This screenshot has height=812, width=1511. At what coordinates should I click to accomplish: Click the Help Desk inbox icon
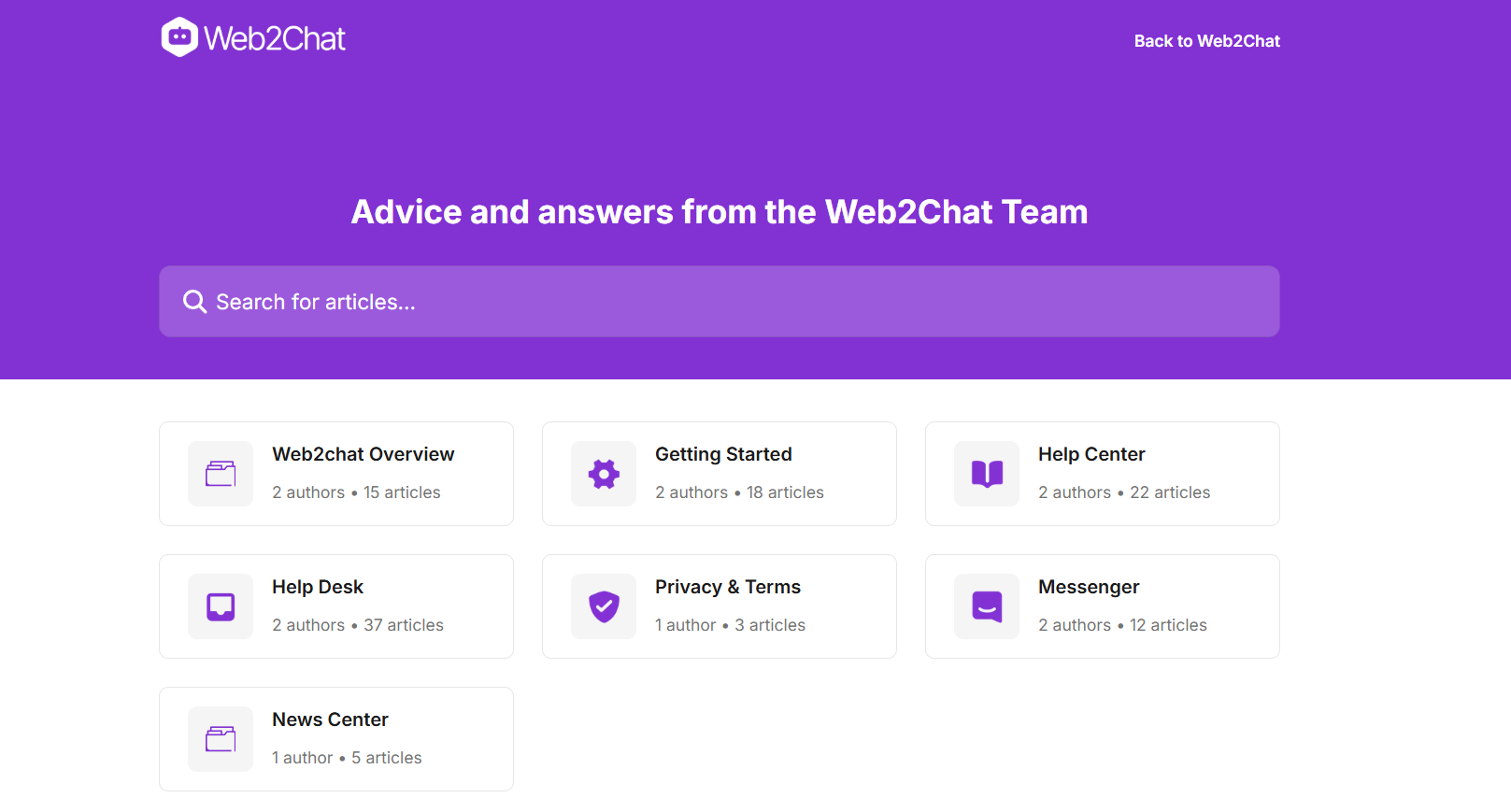pos(221,606)
